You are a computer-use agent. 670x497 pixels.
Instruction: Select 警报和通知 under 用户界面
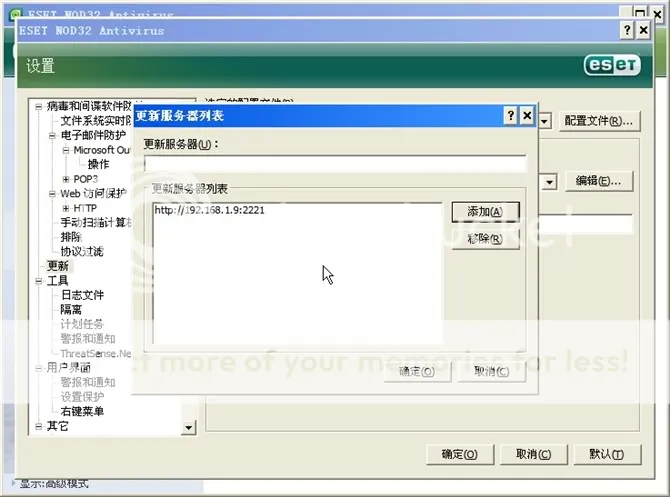click(x=88, y=382)
